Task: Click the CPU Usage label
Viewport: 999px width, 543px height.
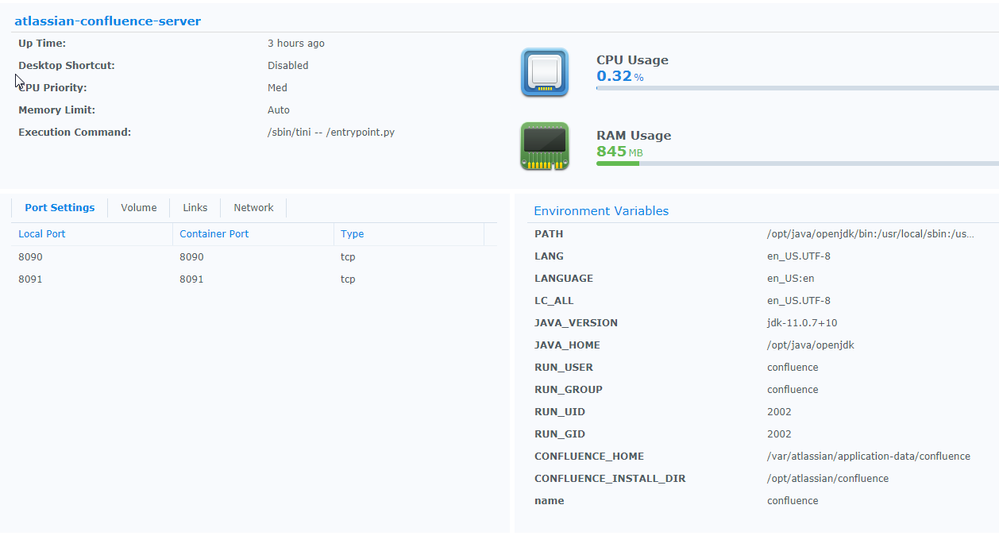Action: coord(632,60)
